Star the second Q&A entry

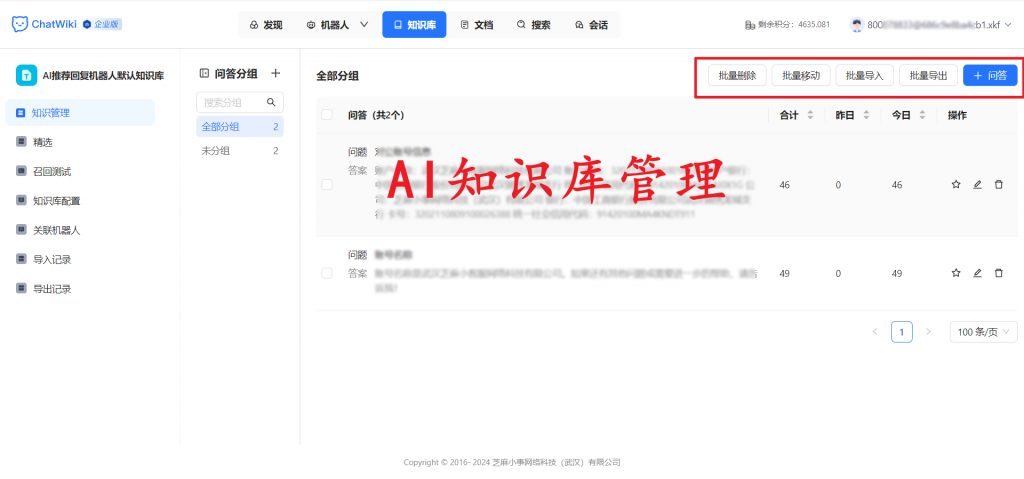point(956,273)
